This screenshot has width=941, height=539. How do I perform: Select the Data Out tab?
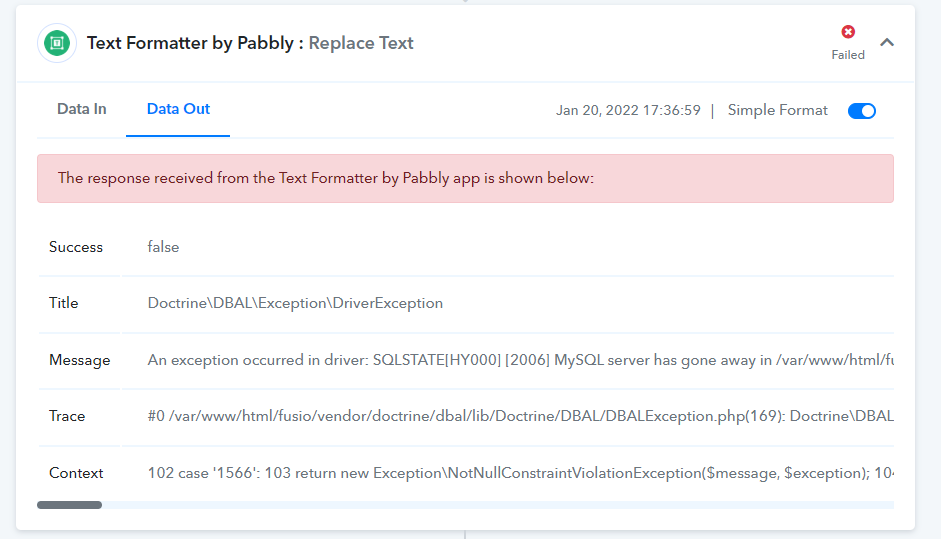tap(178, 109)
